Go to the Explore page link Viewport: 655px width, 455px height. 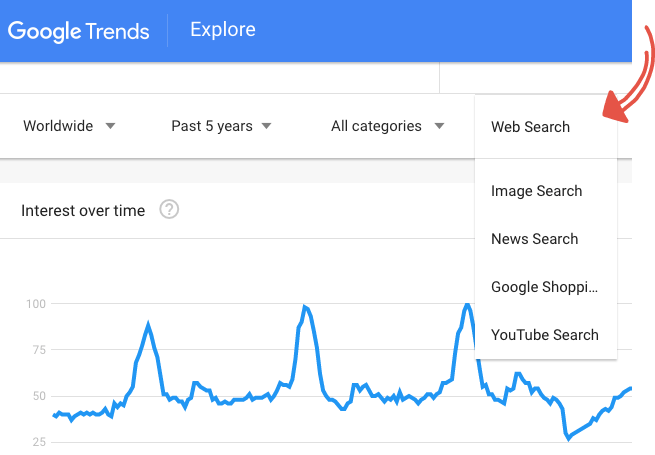223,30
